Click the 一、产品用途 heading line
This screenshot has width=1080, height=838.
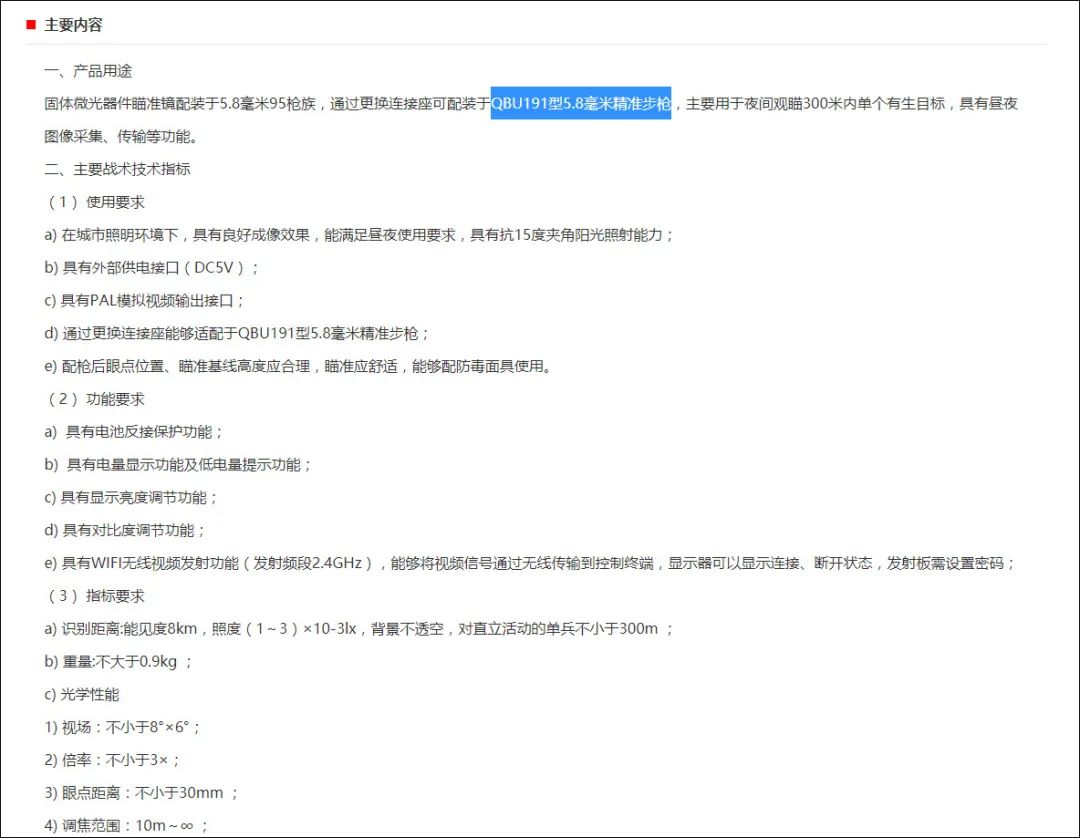pyautogui.click(x=88, y=71)
